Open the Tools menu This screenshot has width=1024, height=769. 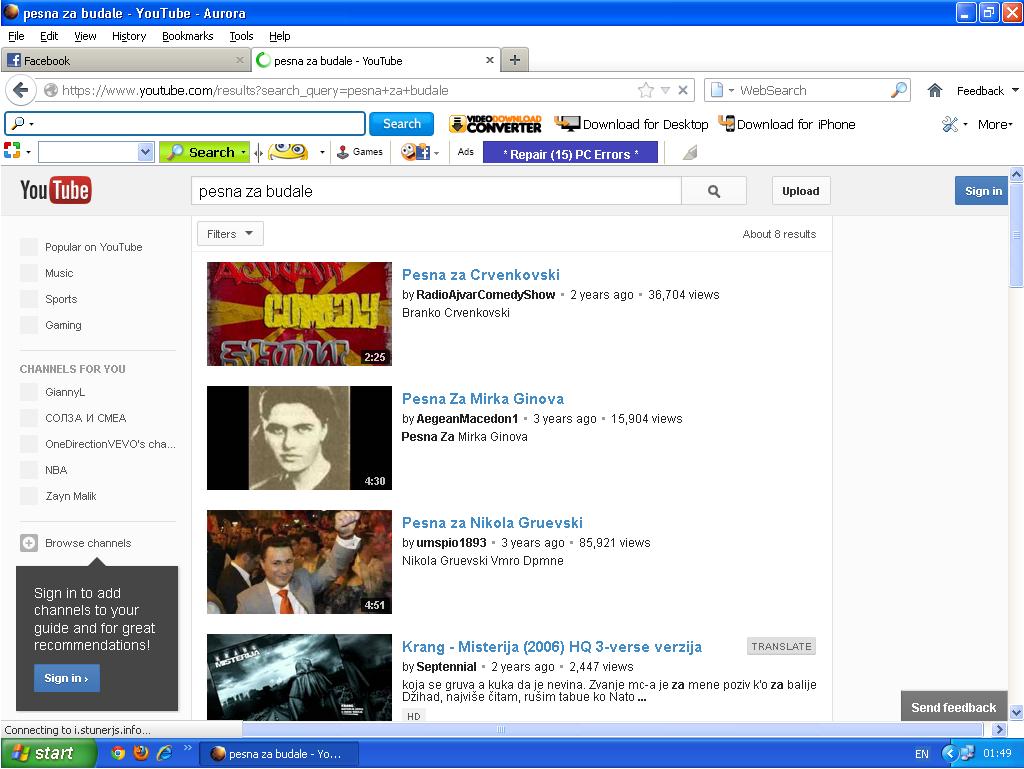click(x=241, y=36)
